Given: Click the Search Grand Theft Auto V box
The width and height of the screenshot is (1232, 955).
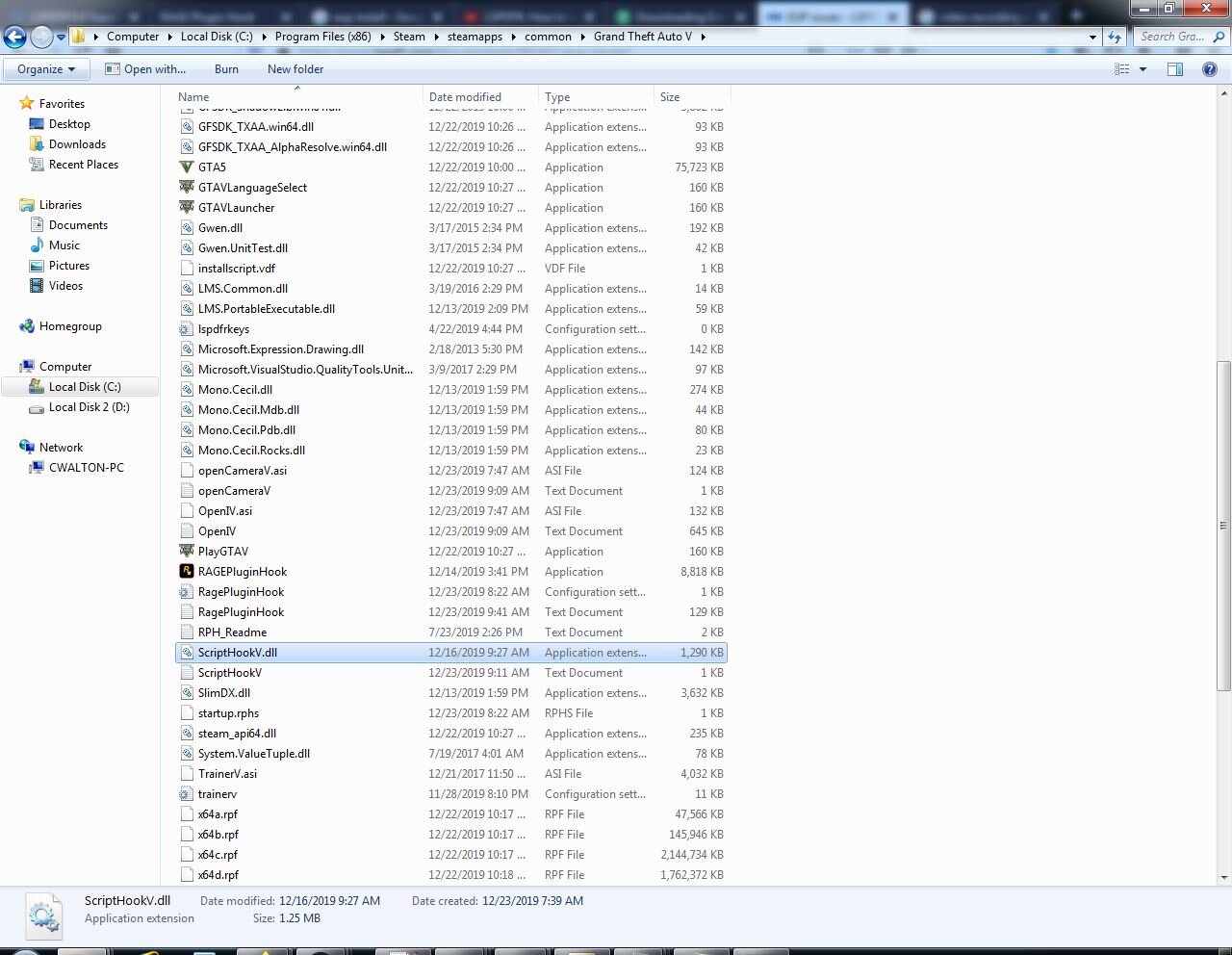Looking at the screenshot, I should (1180, 37).
